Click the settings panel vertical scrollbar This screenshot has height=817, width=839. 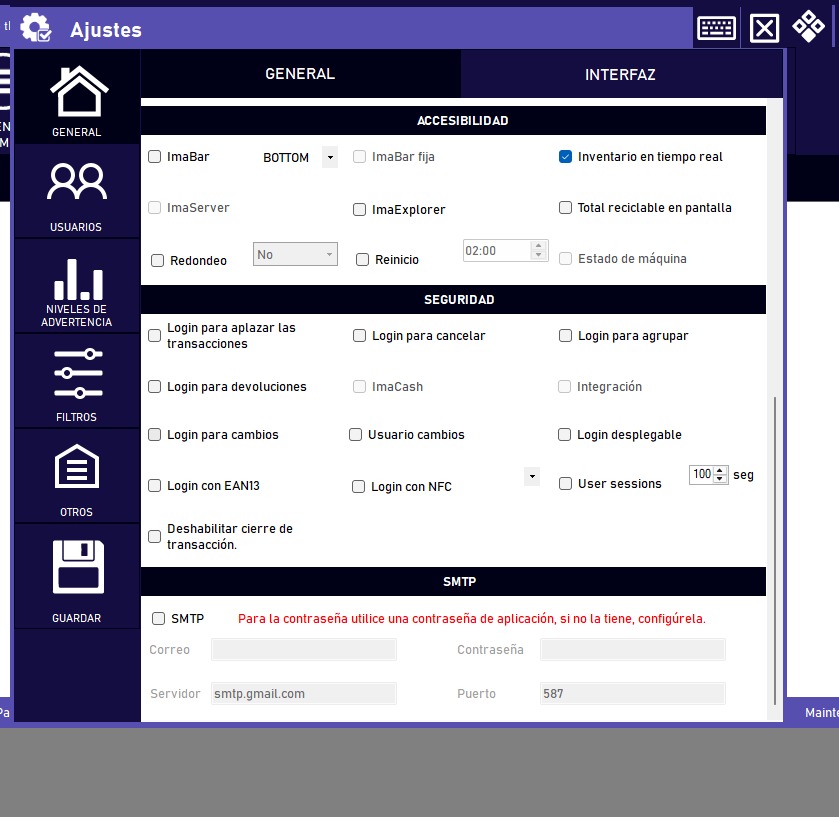(772, 550)
